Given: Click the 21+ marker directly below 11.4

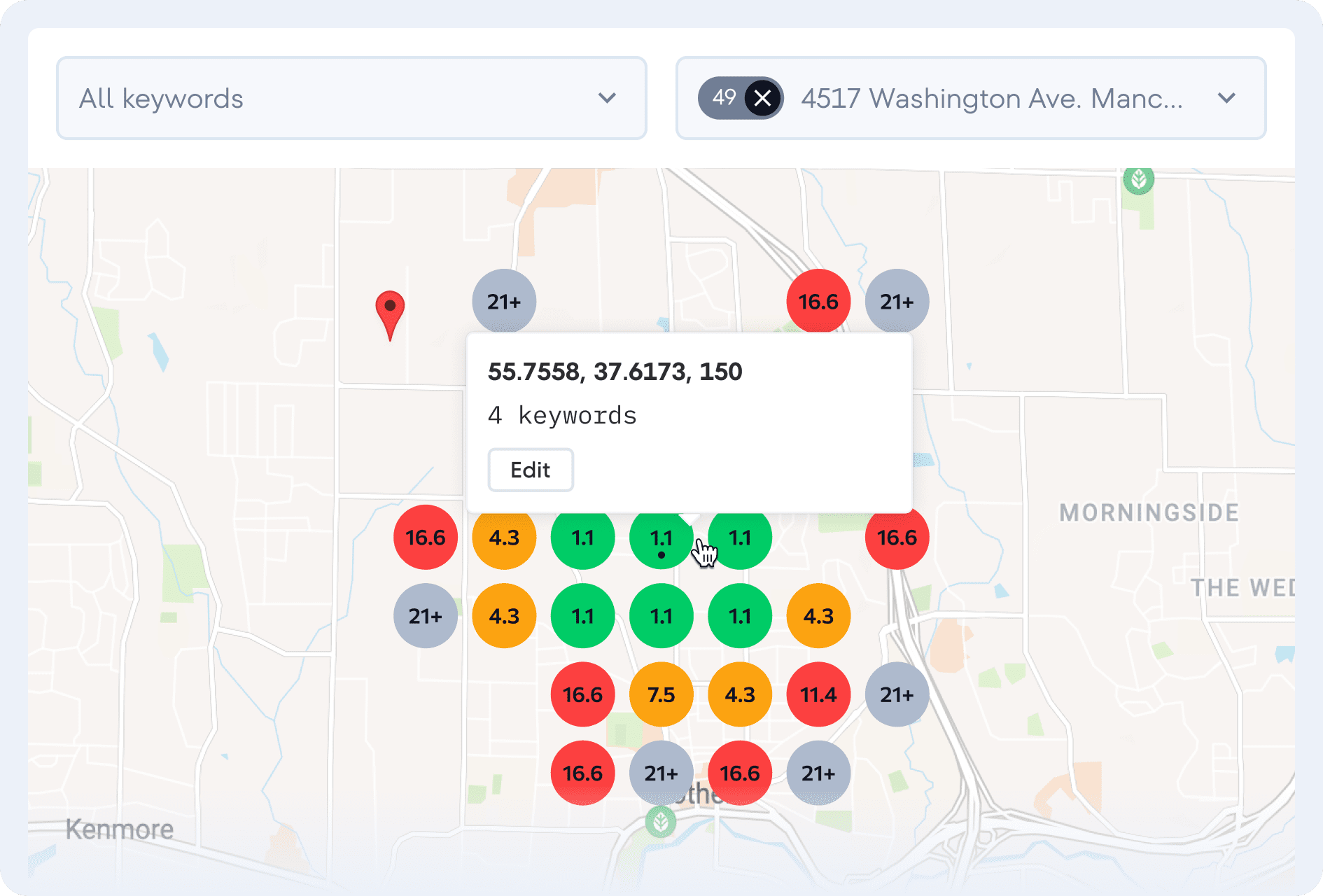Looking at the screenshot, I should [x=818, y=773].
